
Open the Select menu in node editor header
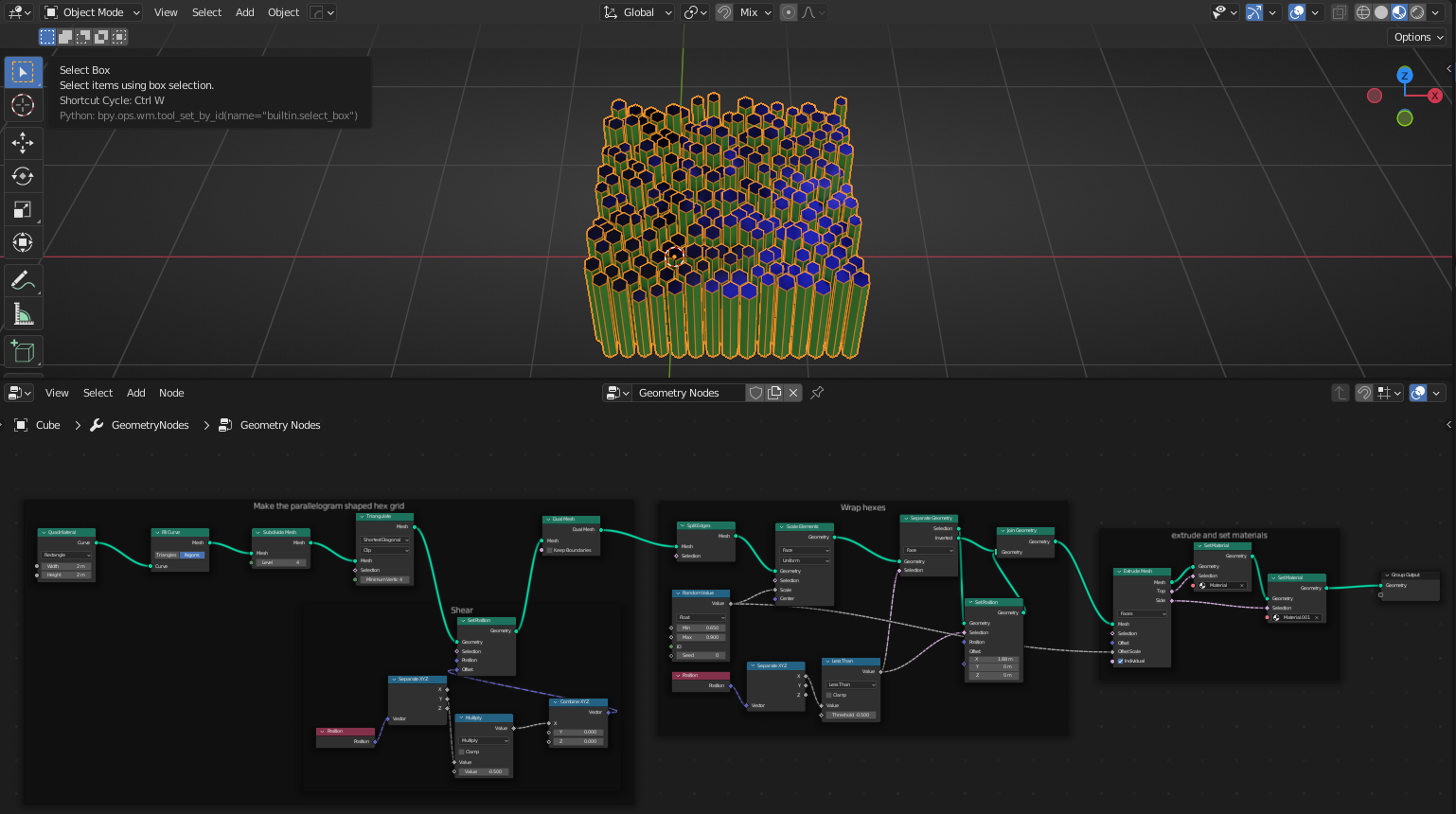tap(98, 393)
